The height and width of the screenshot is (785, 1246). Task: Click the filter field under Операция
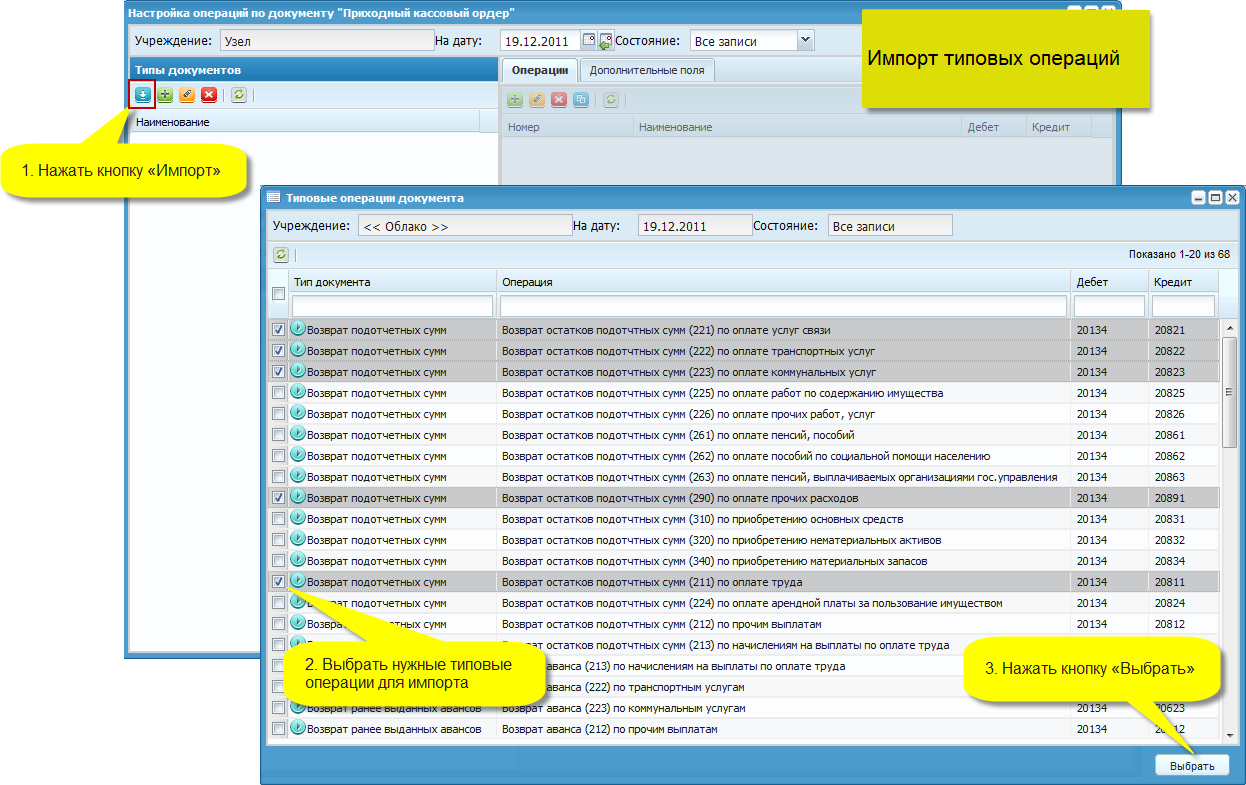[783, 306]
